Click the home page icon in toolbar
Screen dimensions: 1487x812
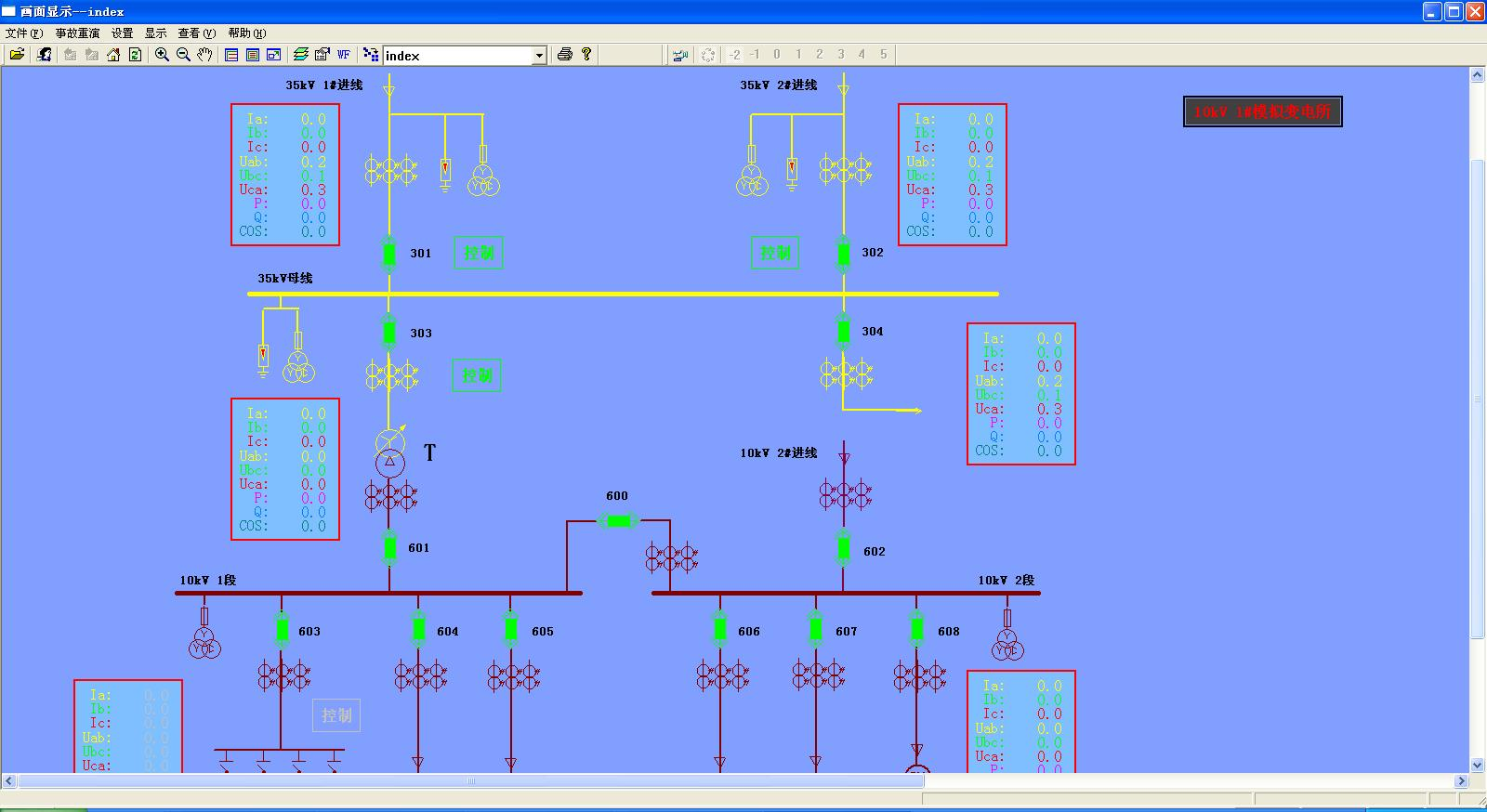tap(113, 55)
